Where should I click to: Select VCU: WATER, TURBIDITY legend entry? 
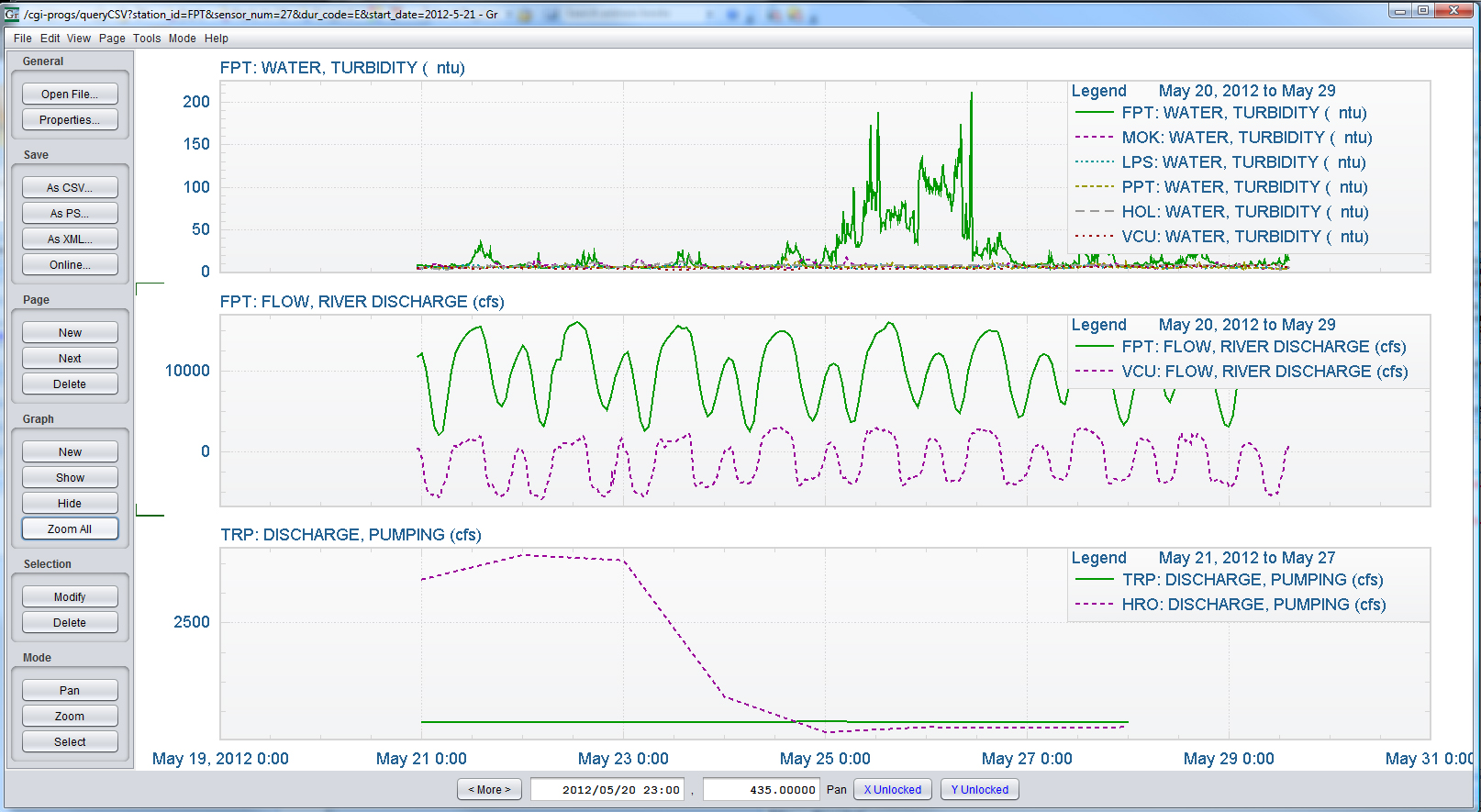point(1245,237)
